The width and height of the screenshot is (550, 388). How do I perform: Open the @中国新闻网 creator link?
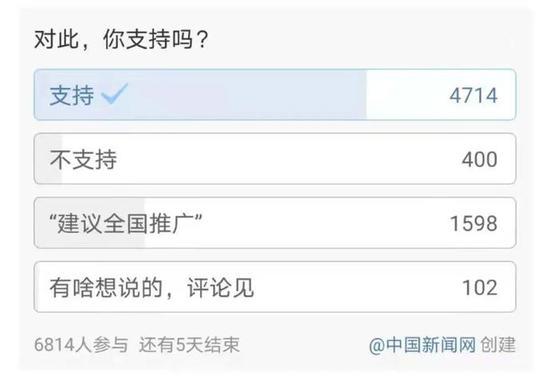pyautogui.click(x=422, y=345)
